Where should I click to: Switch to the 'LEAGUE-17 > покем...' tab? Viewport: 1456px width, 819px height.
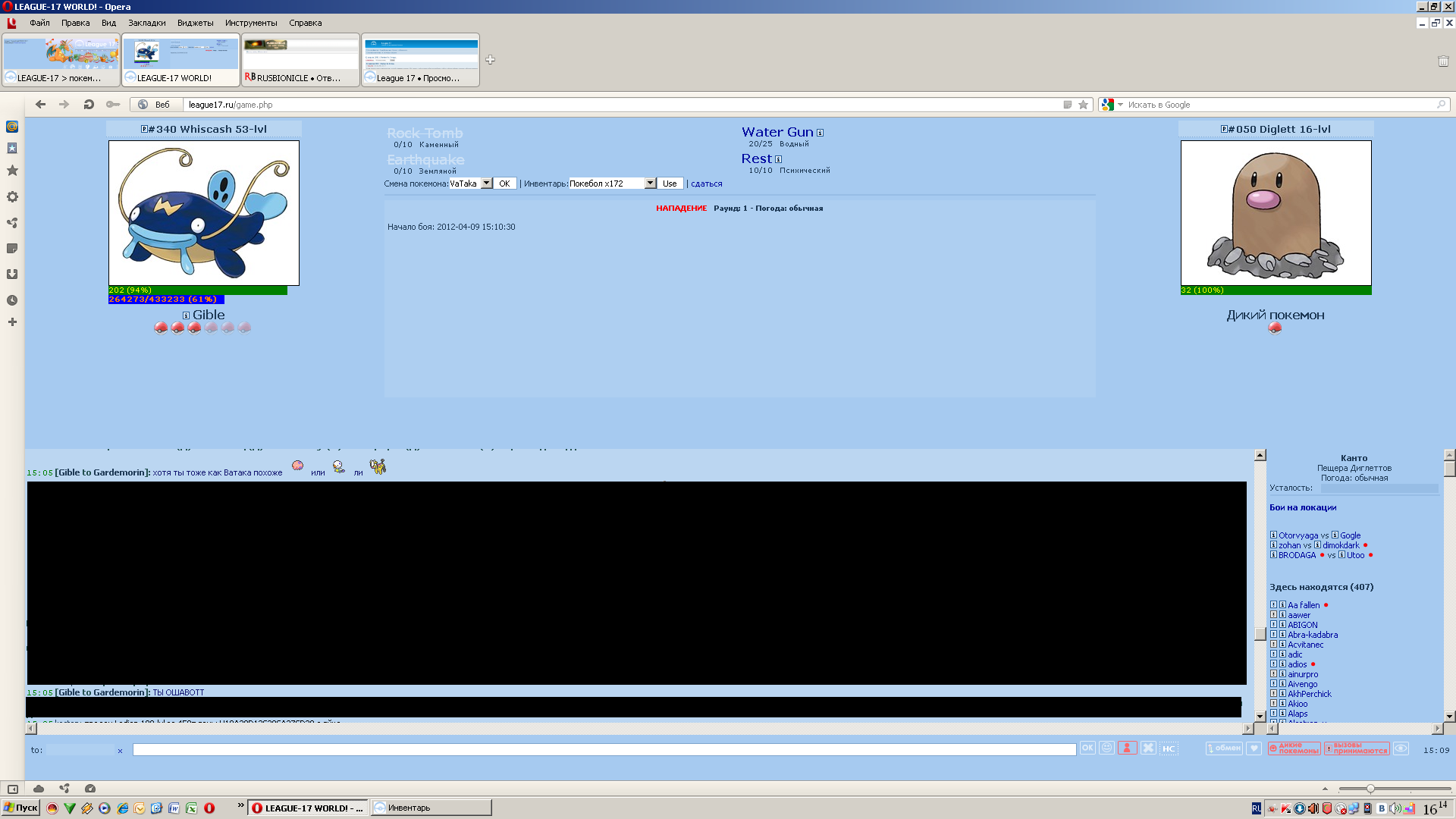61,60
